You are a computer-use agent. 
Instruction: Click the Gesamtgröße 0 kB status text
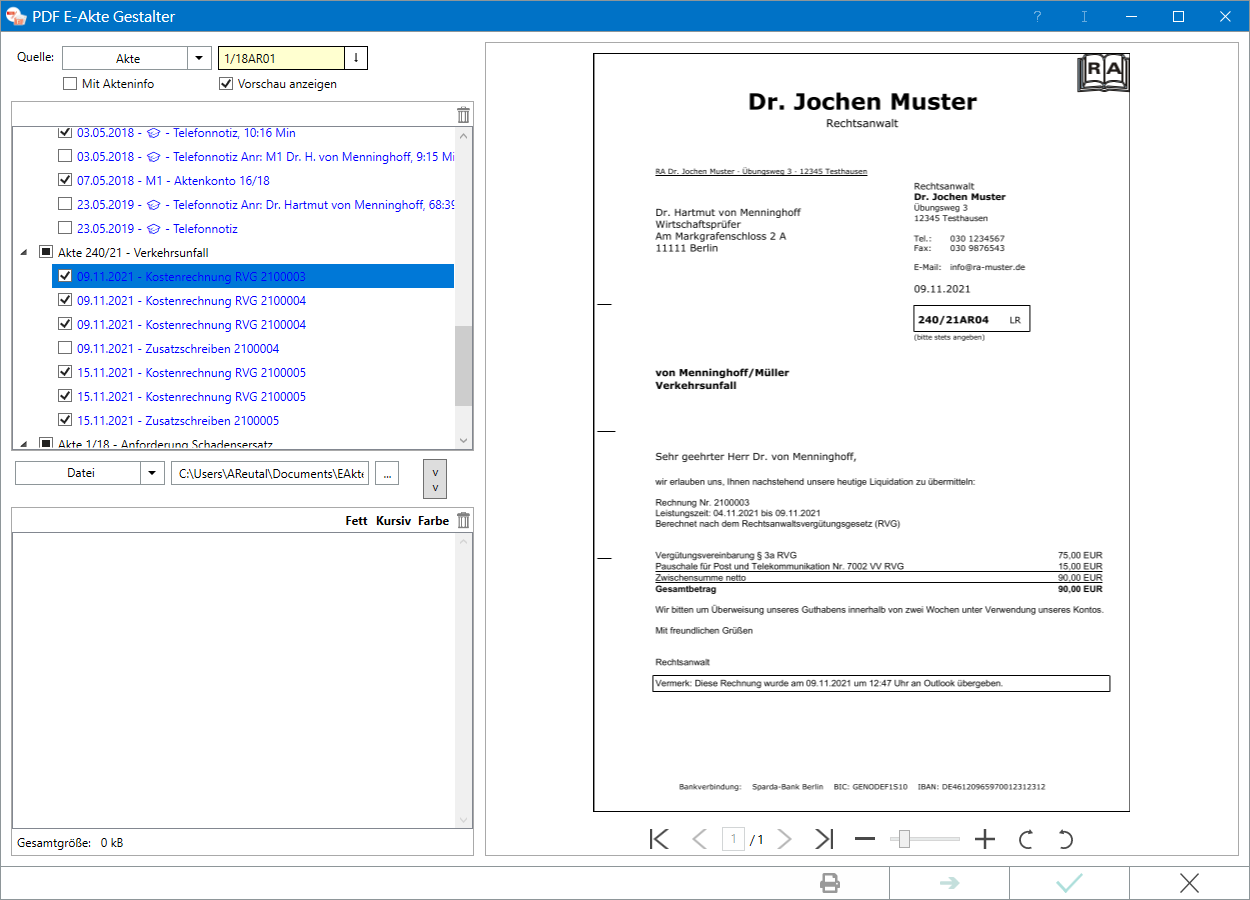click(x=70, y=843)
